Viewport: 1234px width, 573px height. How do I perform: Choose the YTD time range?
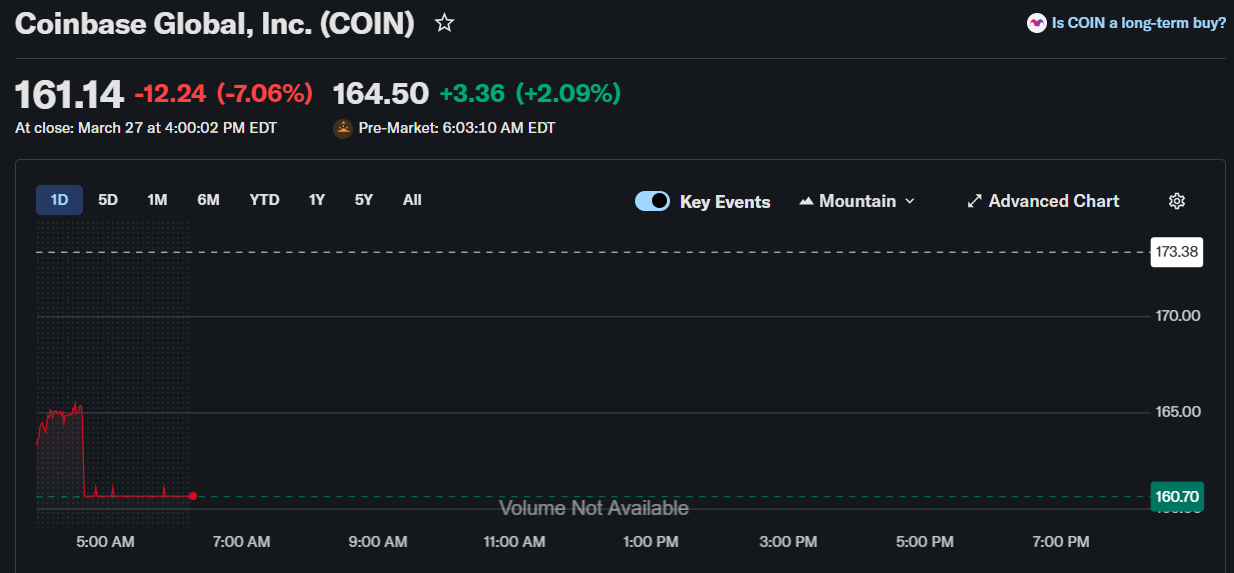264,200
